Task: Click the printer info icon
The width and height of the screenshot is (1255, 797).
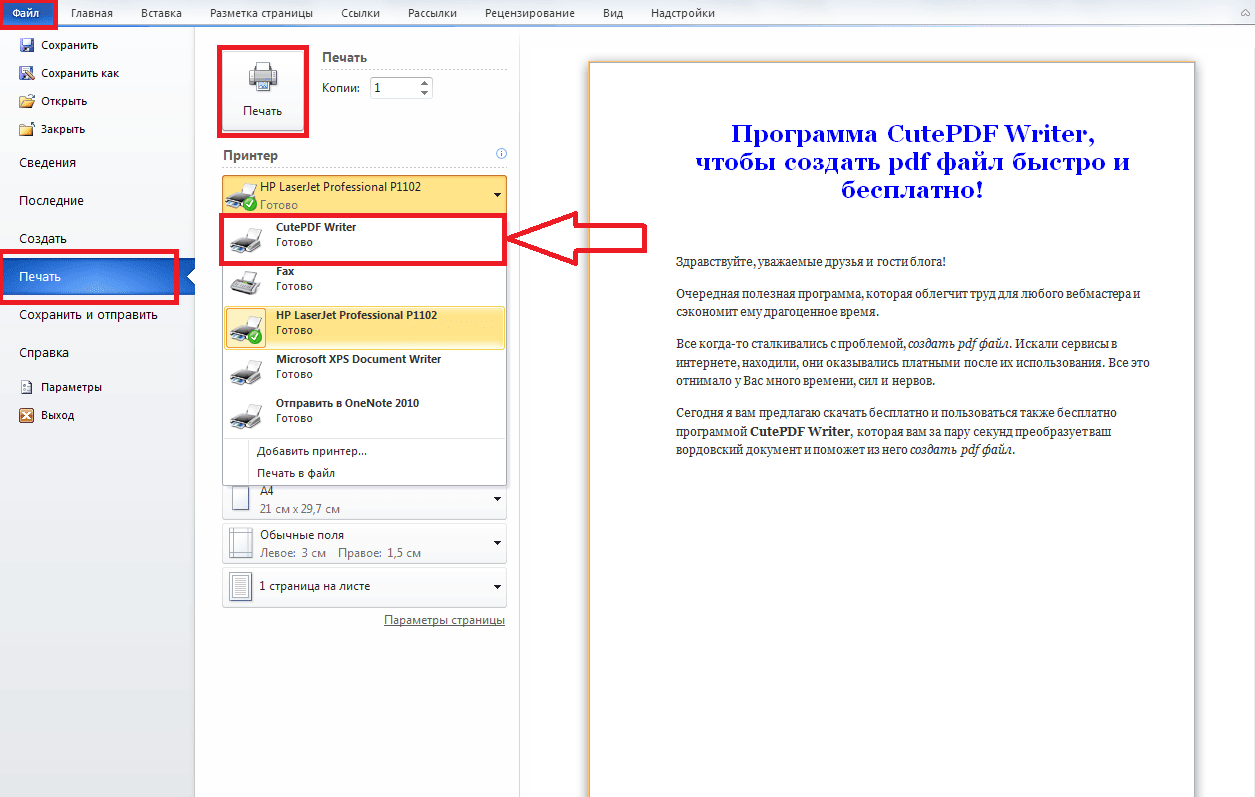Action: point(501,154)
